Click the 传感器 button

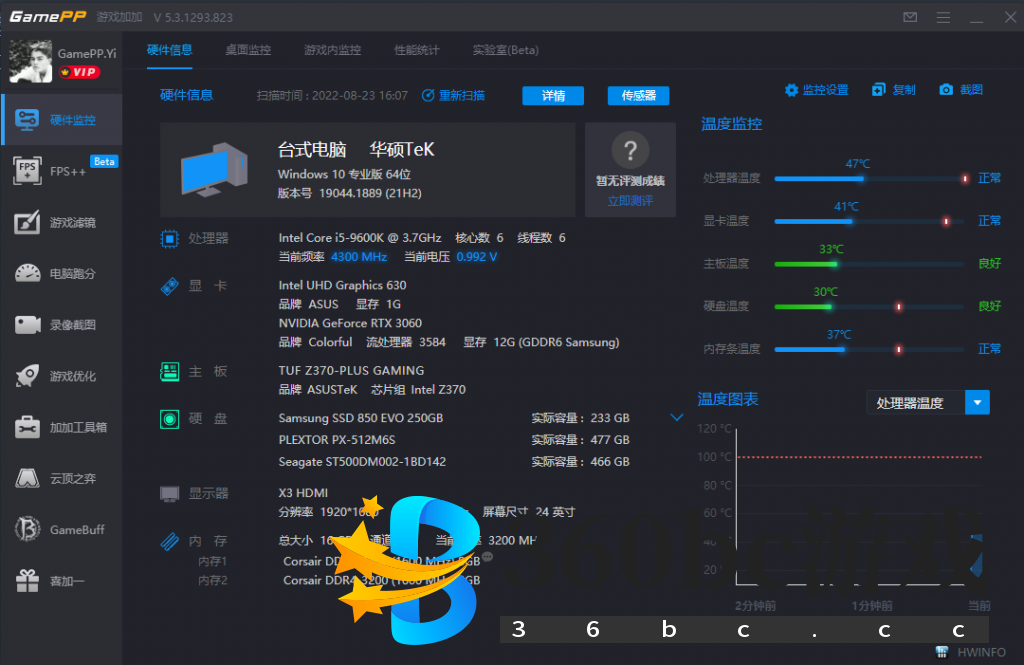638,96
